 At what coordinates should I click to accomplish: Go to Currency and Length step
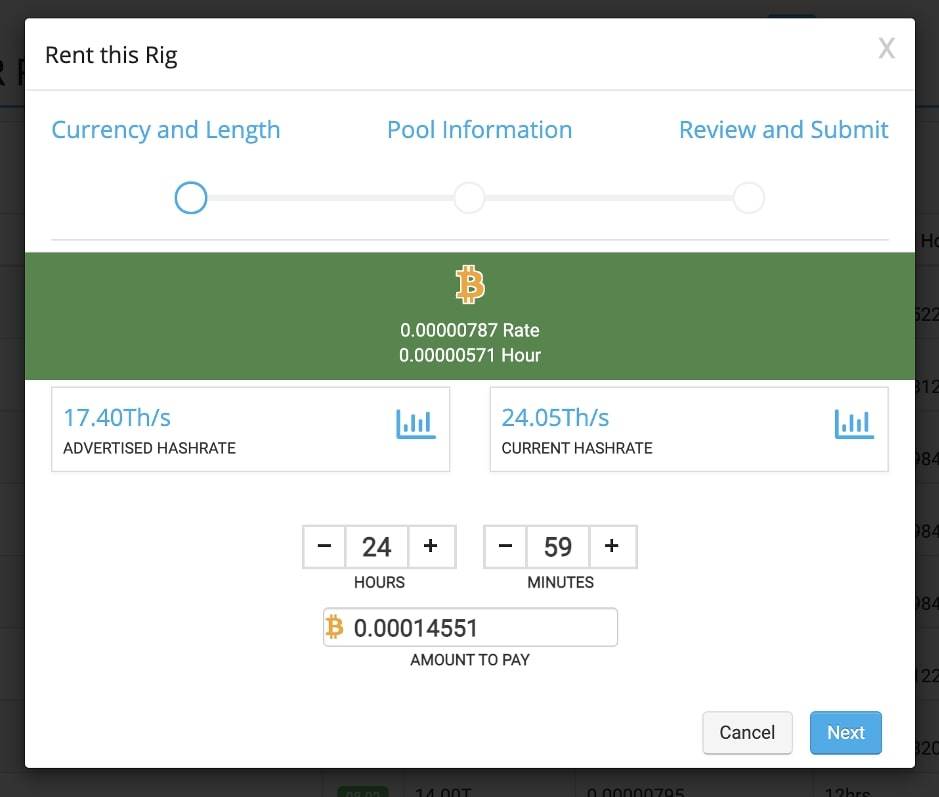tap(166, 130)
